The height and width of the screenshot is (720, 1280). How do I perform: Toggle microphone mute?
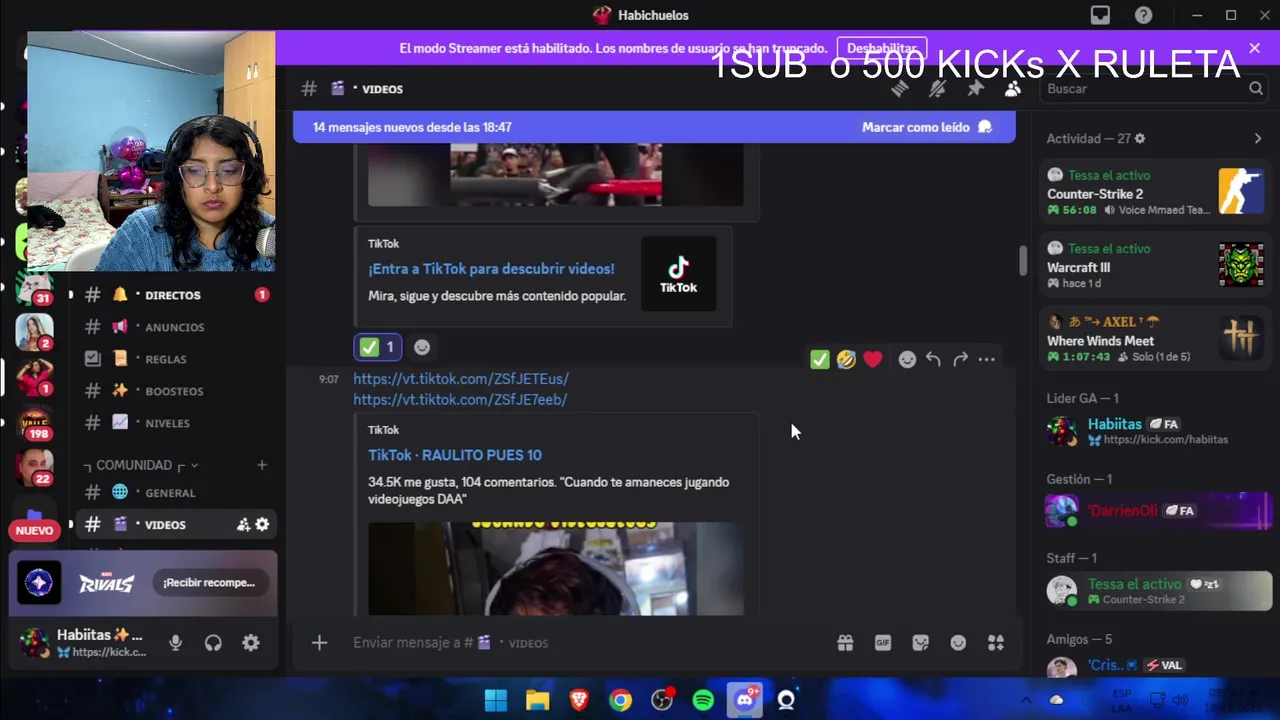[x=176, y=643]
